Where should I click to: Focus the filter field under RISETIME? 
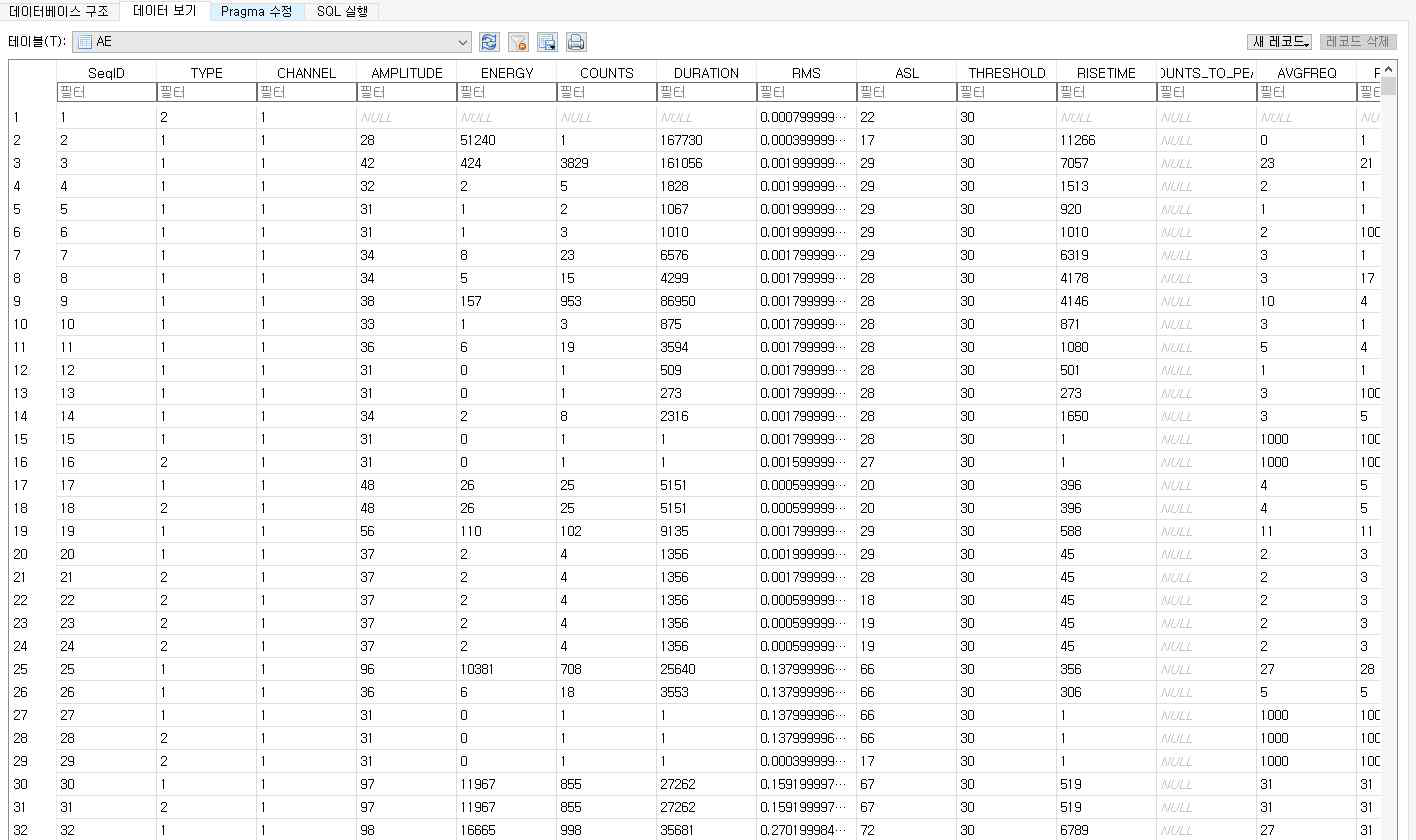(x=1106, y=92)
